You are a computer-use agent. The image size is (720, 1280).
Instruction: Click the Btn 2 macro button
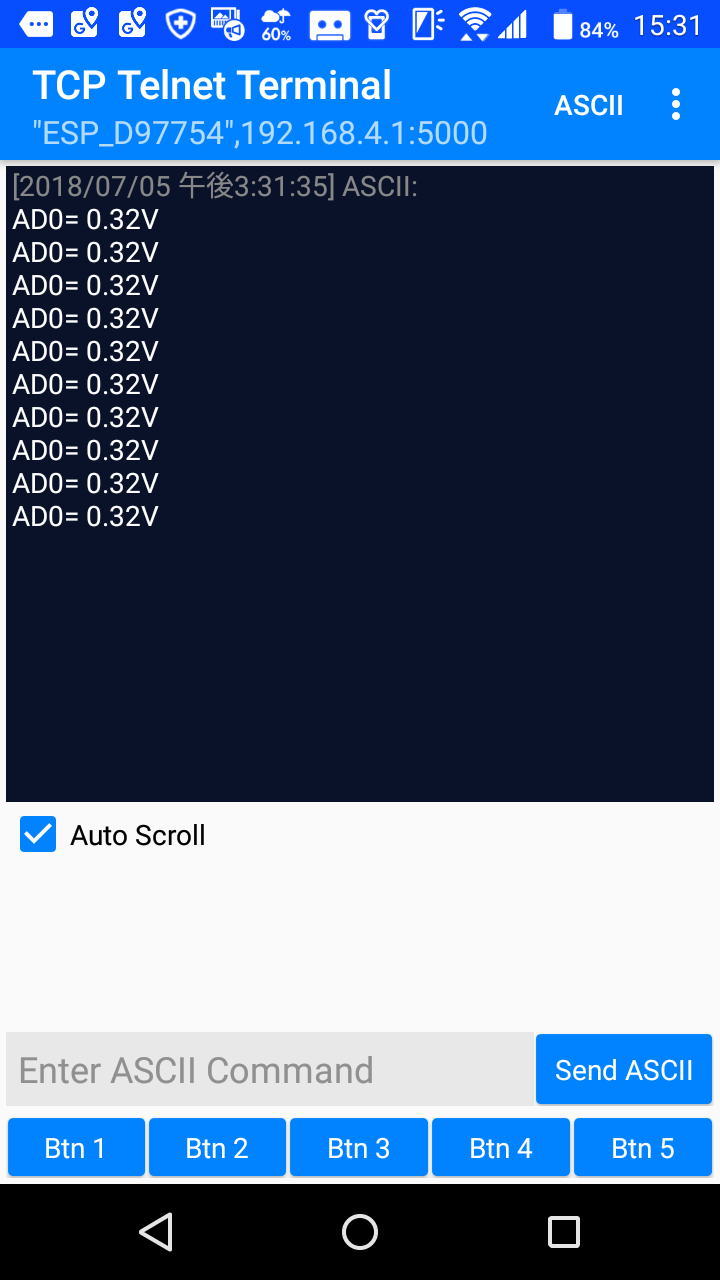tap(217, 1147)
